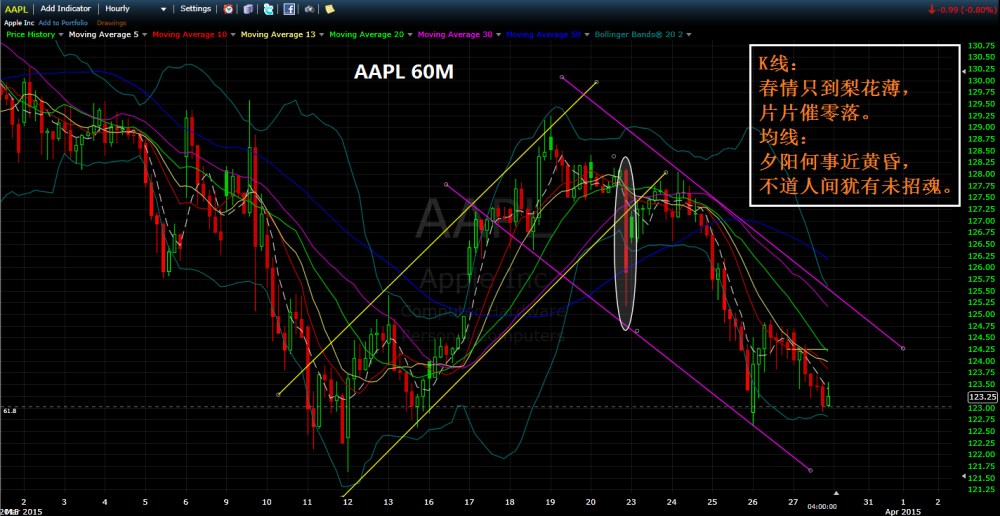Open the Add Indicator menu
Image resolution: width=1000 pixels, height=516 pixels.
pyautogui.click(x=67, y=9)
